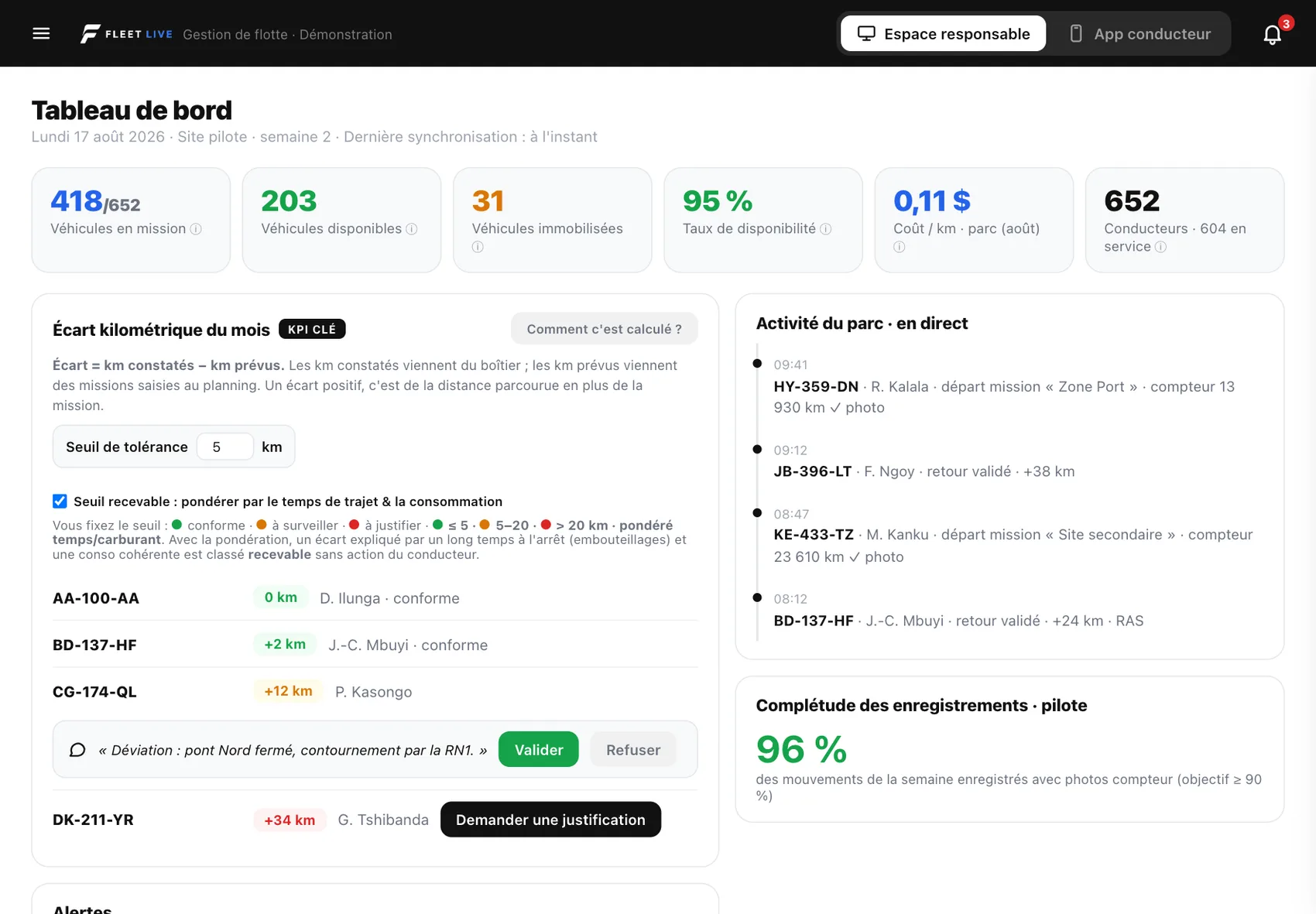Screen dimensions: 1316x914
Task: Click the 0 km deviation badge
Action: coord(280,597)
